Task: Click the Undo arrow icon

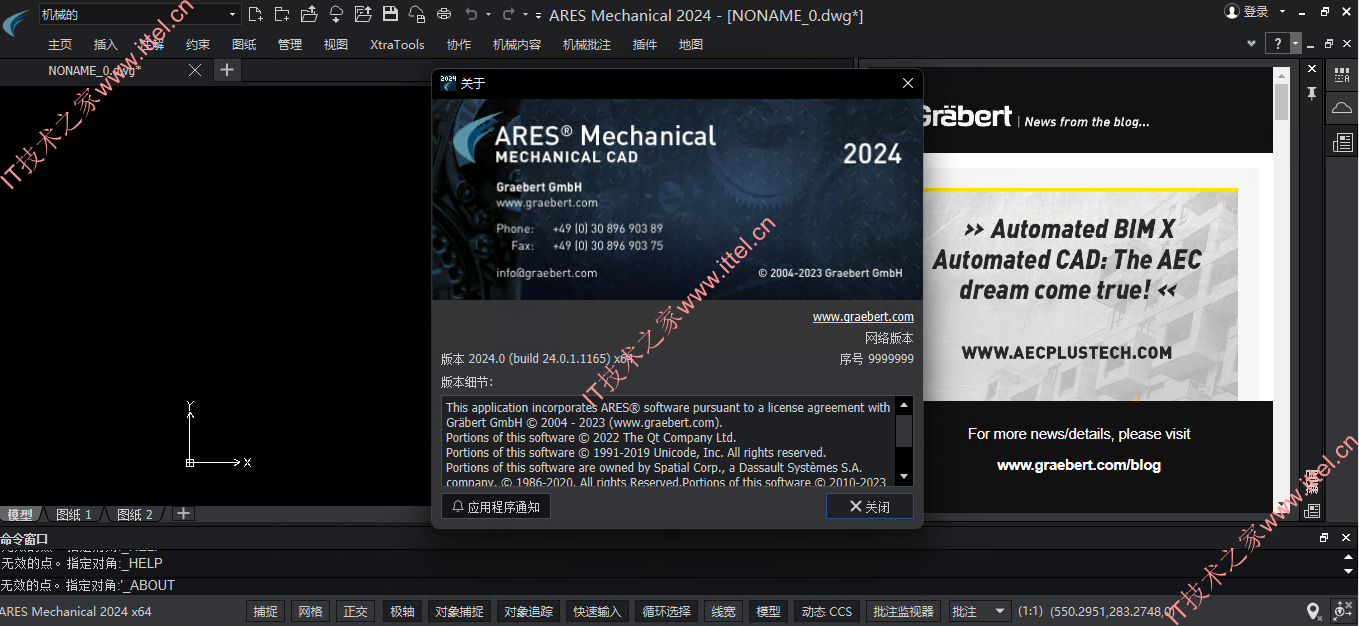Action: click(471, 14)
